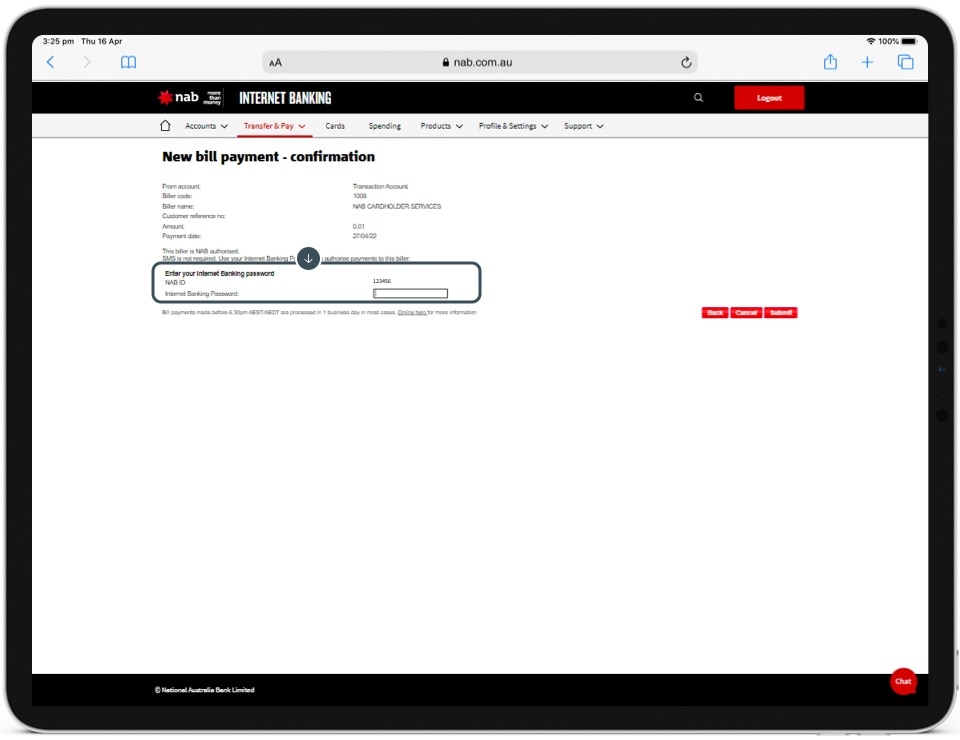Open the Spending menu item
This screenshot has width=960, height=740.
click(x=384, y=126)
